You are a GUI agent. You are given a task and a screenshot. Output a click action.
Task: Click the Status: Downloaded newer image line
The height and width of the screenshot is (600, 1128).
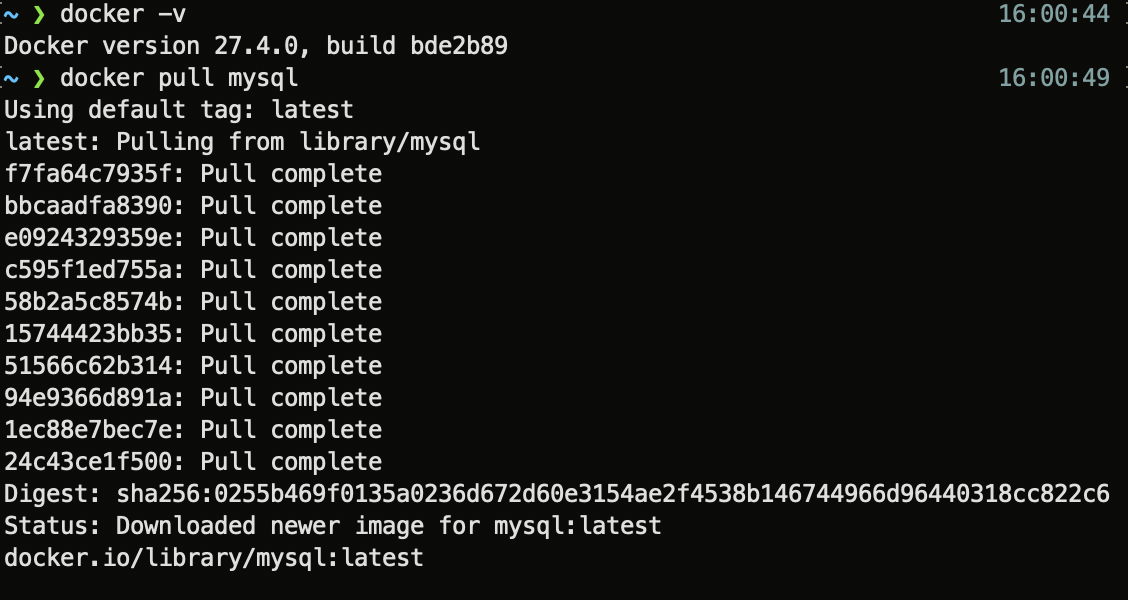[x=332, y=526]
